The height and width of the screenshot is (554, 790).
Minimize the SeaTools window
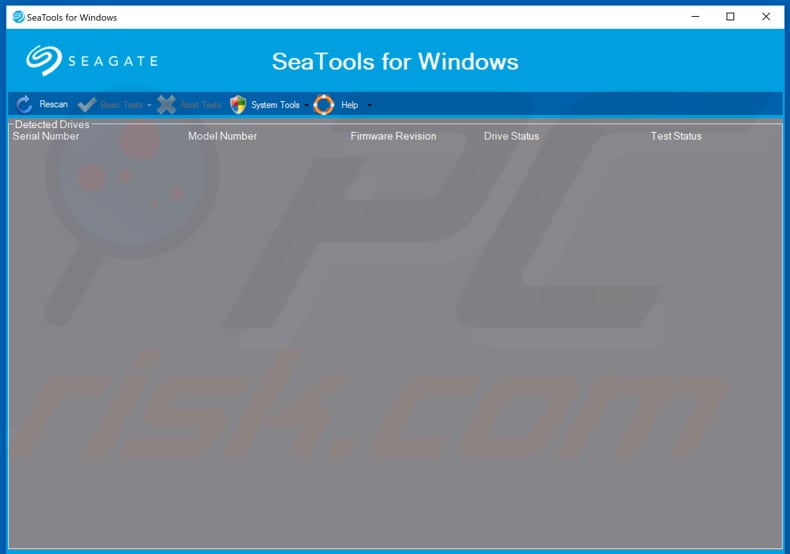[695, 17]
